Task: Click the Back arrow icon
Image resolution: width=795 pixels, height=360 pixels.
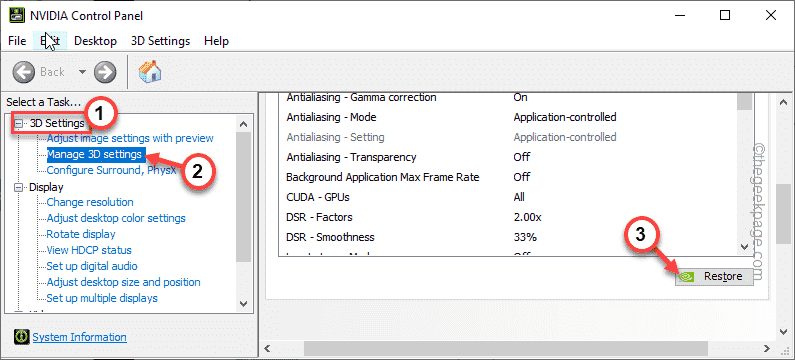Action: pyautogui.click(x=24, y=72)
